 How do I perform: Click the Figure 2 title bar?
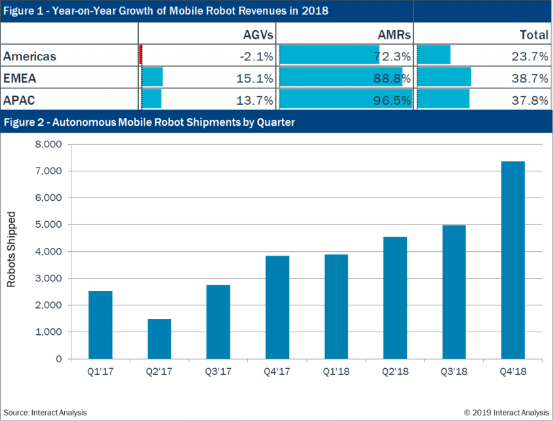click(x=276, y=122)
